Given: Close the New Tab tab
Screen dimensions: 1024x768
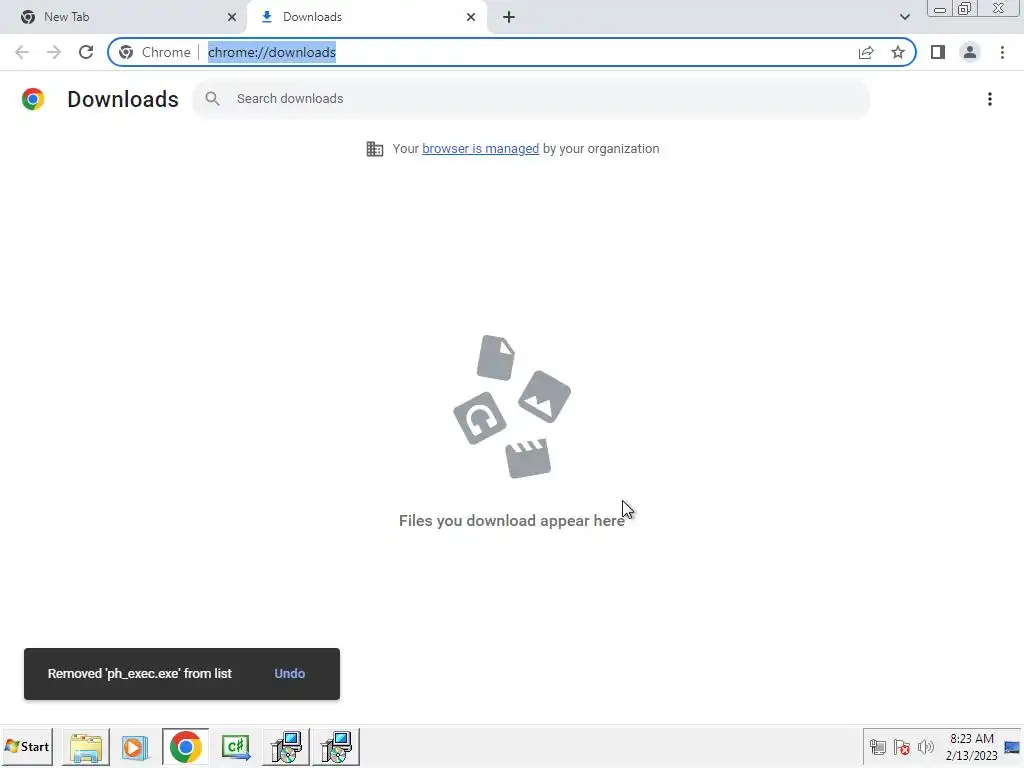Looking at the screenshot, I should 231,17.
